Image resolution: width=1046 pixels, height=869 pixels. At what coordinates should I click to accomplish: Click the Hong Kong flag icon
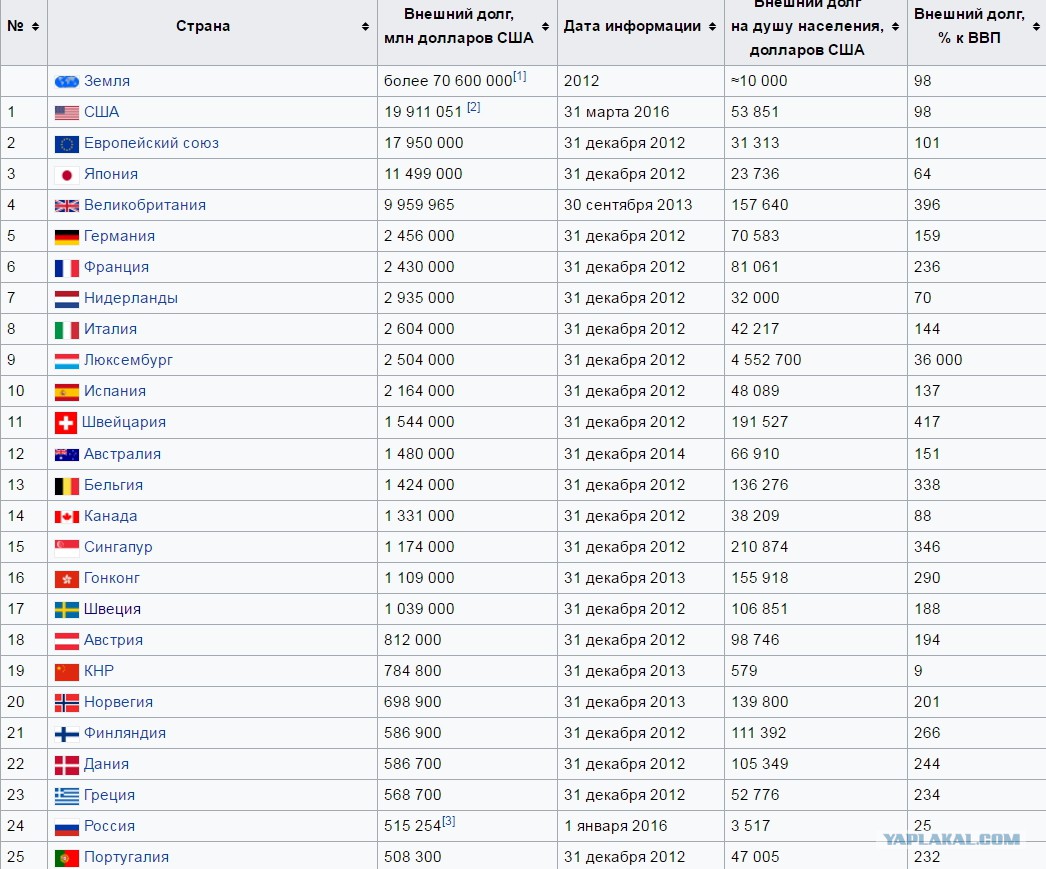click(x=67, y=579)
